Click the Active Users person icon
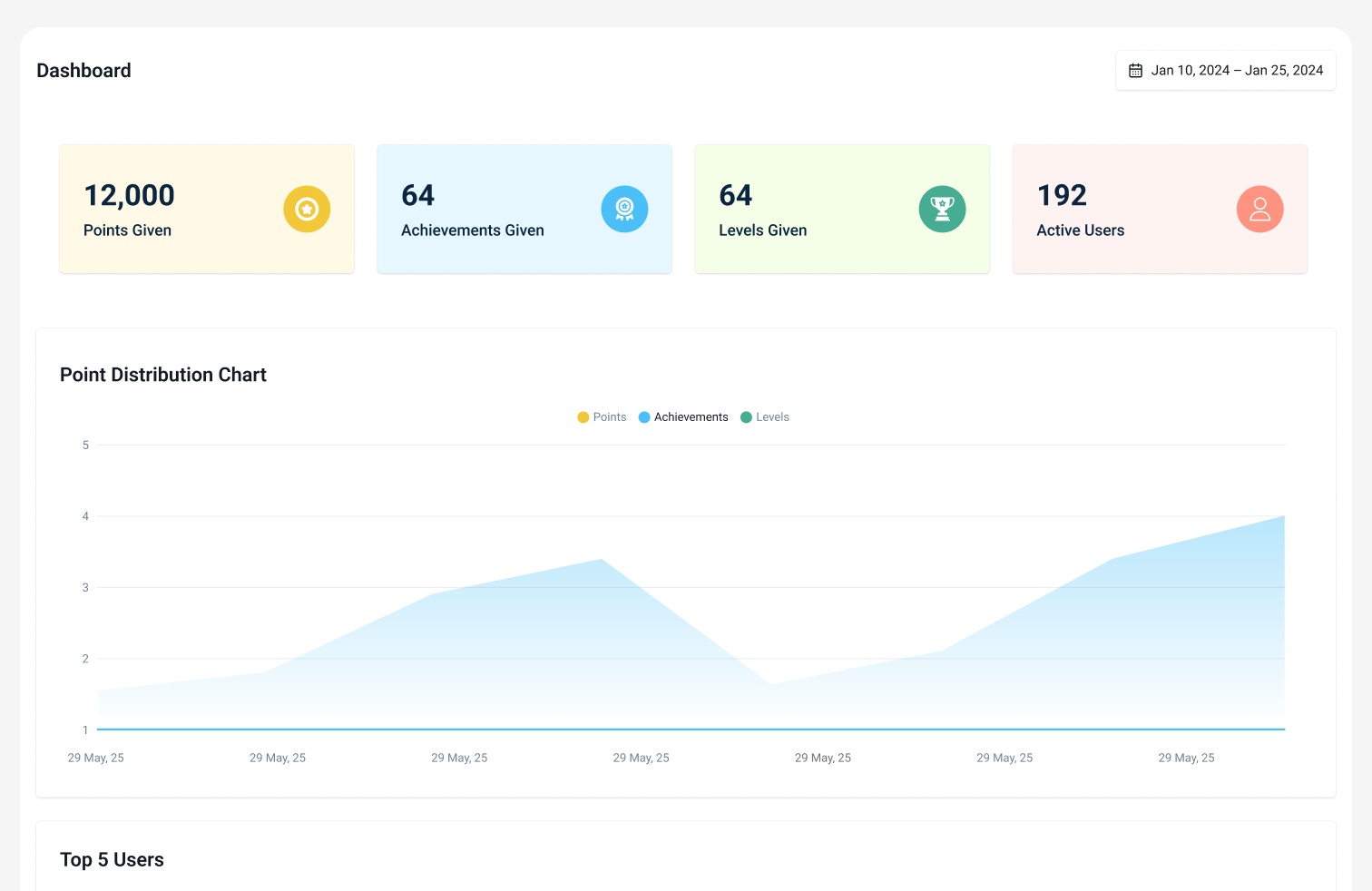 1260,209
